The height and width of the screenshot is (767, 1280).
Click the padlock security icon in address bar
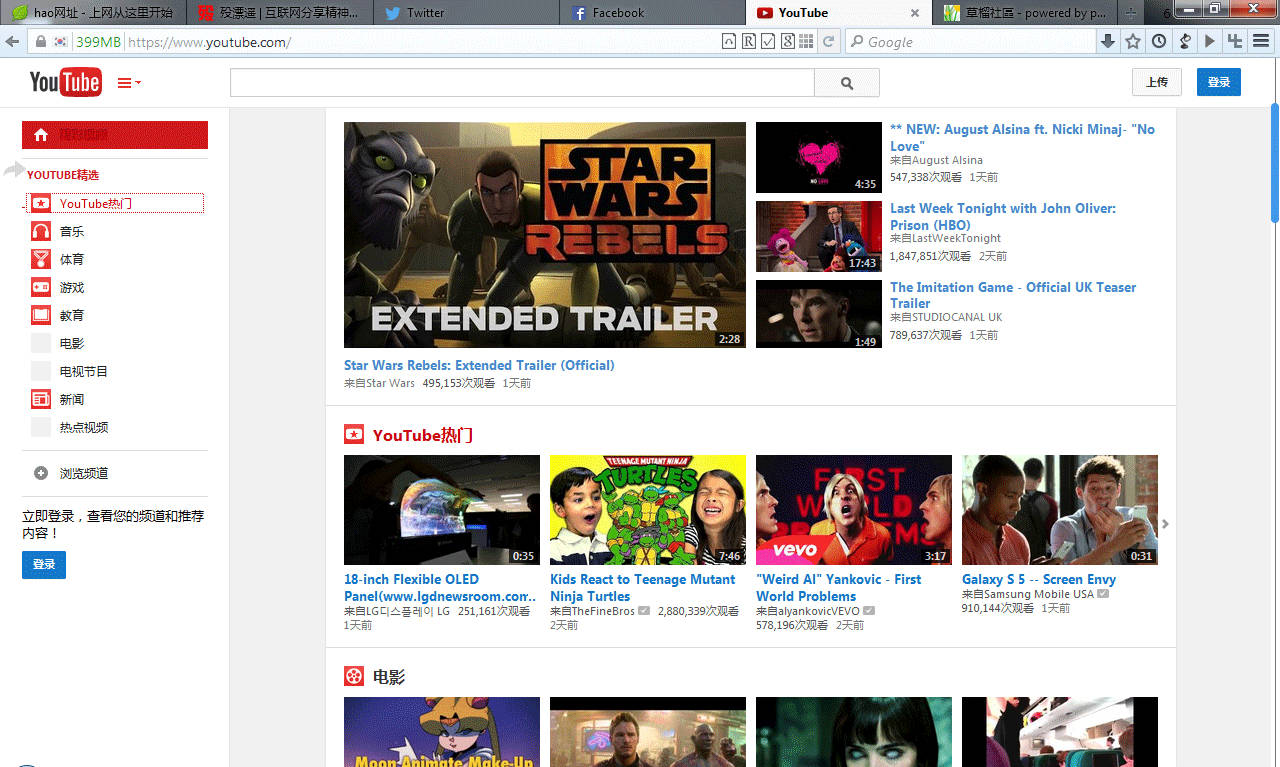click(x=41, y=42)
